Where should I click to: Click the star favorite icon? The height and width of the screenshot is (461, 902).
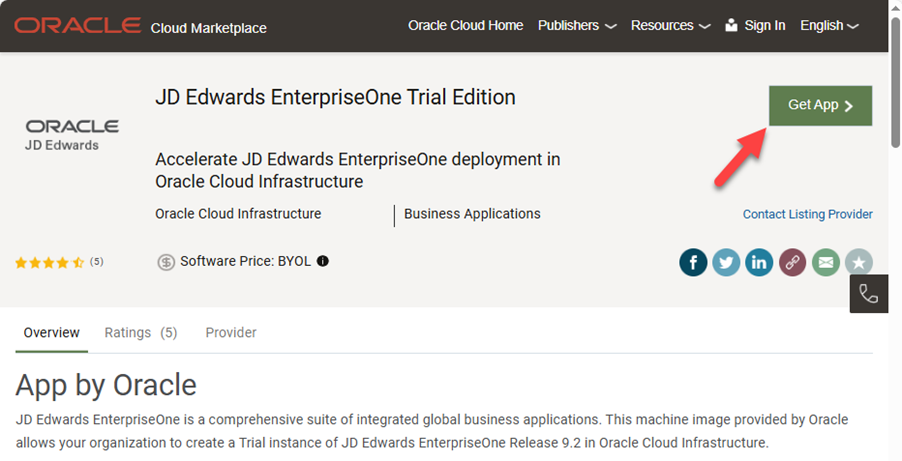pos(859,262)
